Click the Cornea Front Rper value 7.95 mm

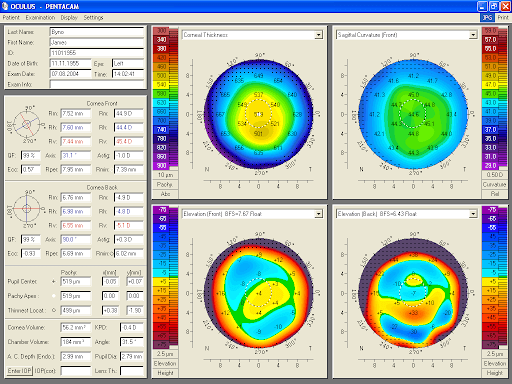[x=76, y=170]
